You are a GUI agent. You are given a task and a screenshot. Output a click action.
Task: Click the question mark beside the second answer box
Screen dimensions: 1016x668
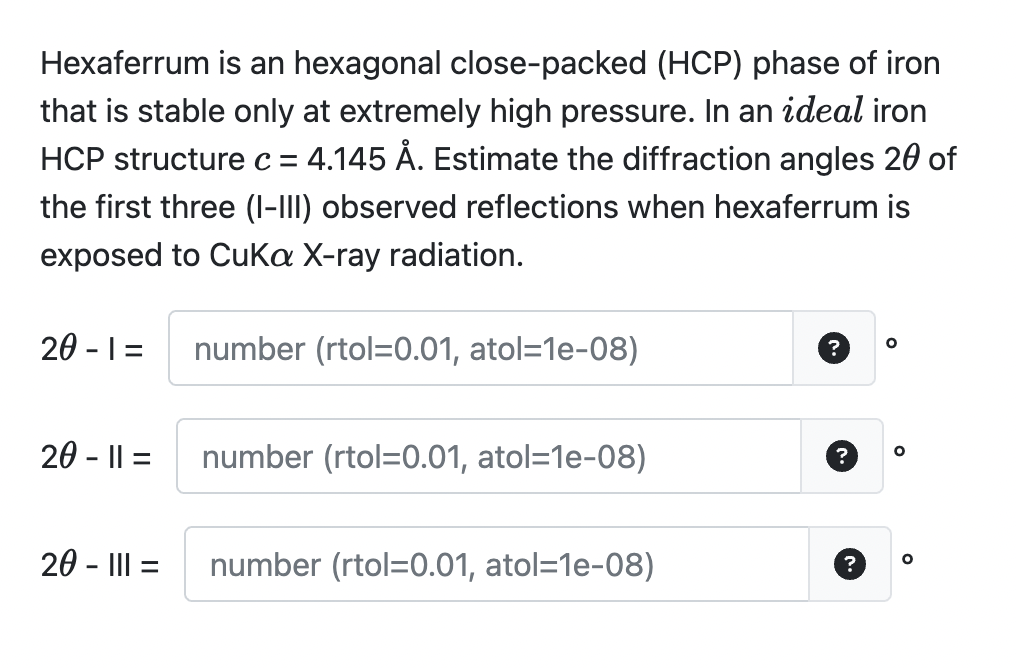(x=841, y=457)
